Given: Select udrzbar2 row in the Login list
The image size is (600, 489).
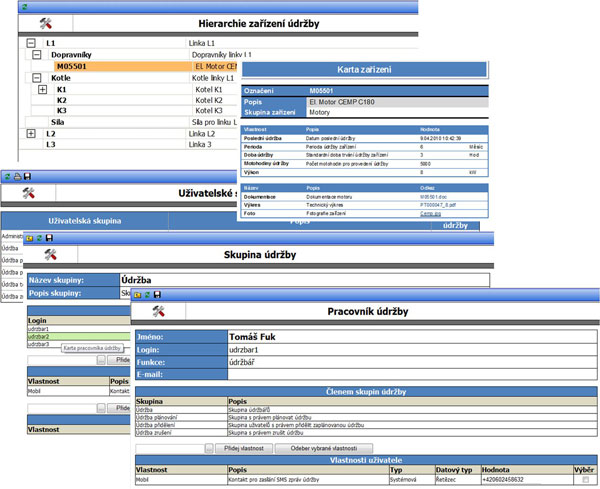Looking at the screenshot, I should point(79,337).
